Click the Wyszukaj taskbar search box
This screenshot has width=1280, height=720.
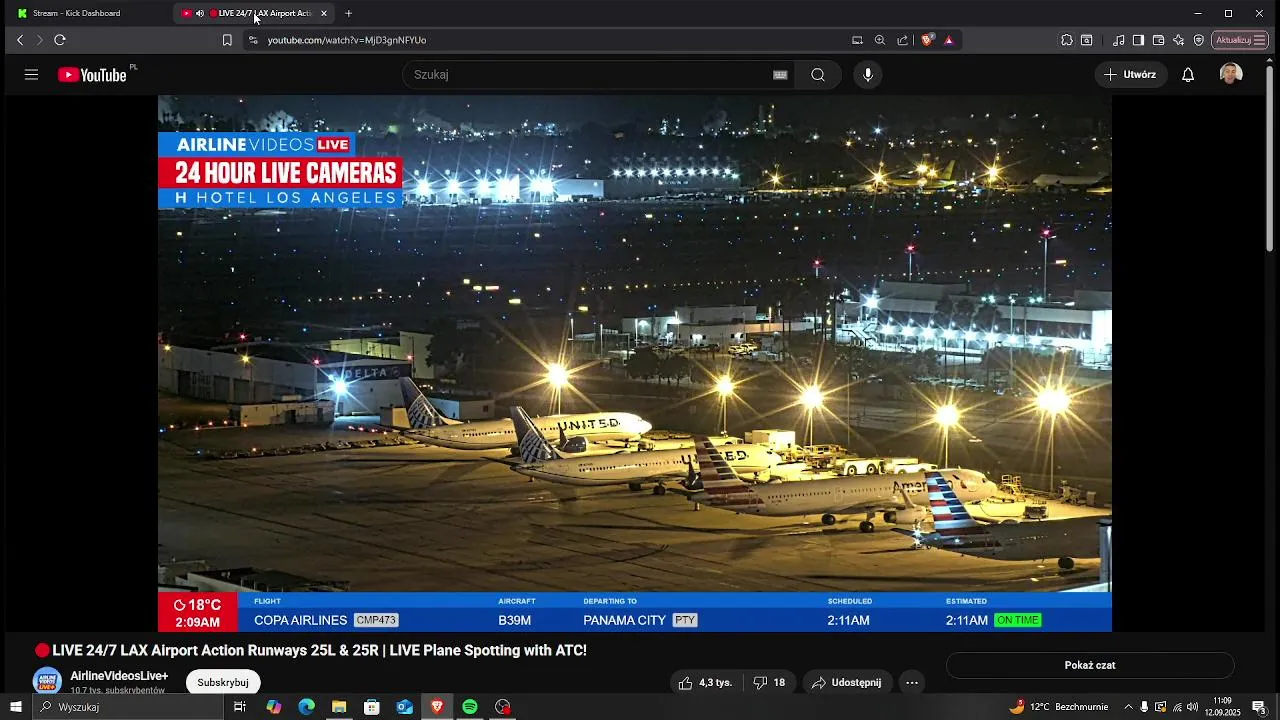coord(128,707)
